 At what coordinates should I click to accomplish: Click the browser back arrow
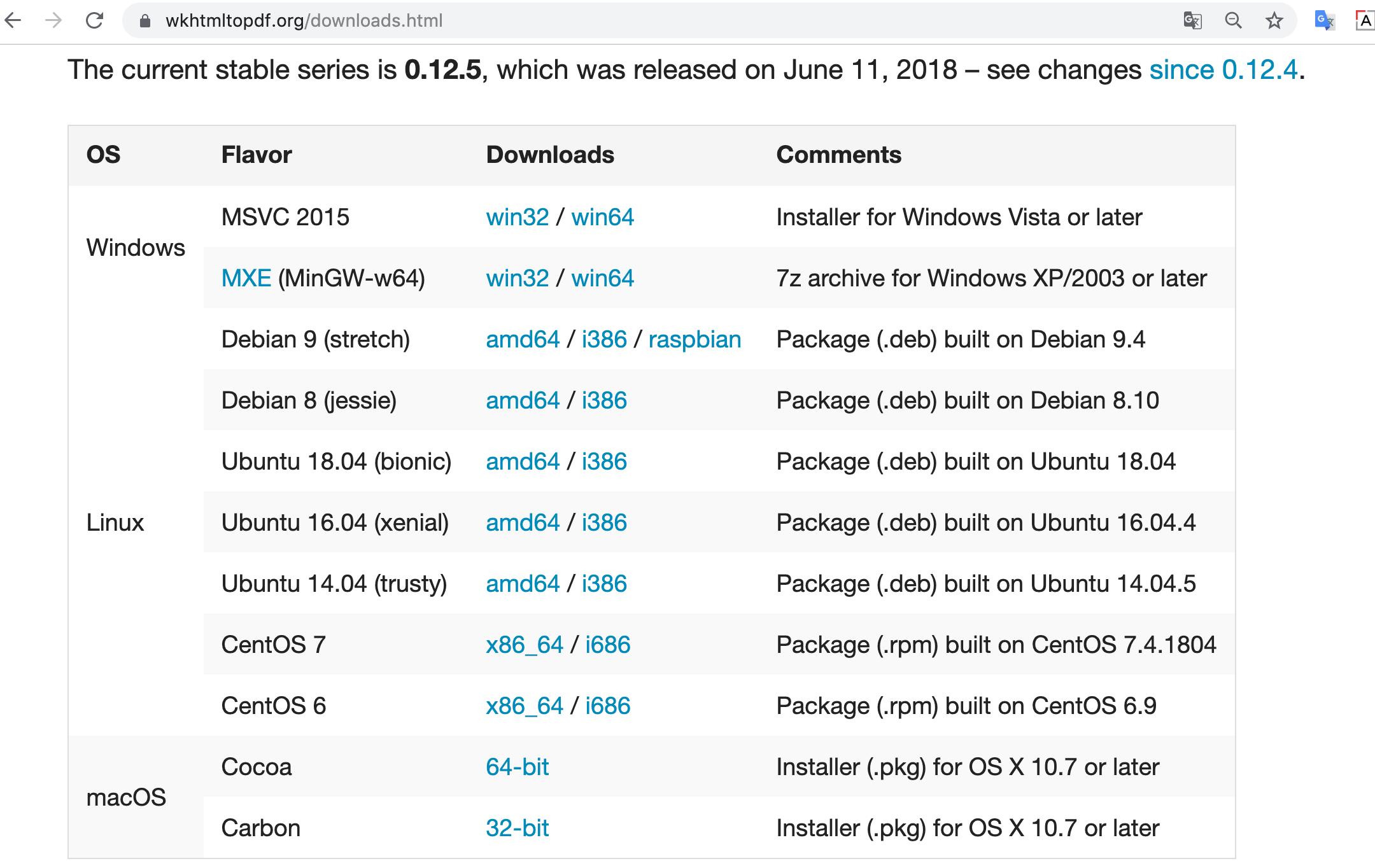point(14,20)
